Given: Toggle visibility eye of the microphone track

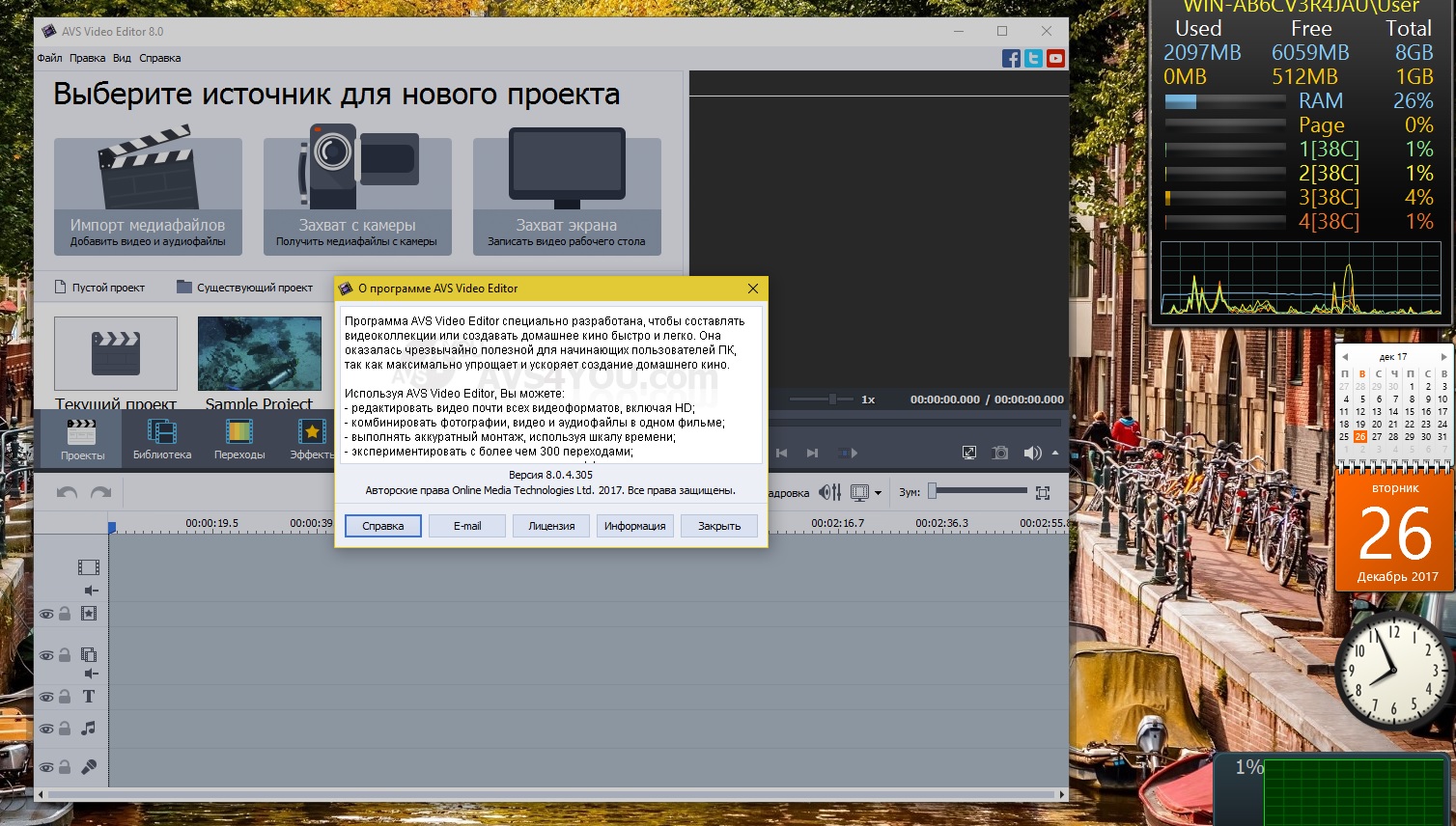Looking at the screenshot, I should (46, 767).
